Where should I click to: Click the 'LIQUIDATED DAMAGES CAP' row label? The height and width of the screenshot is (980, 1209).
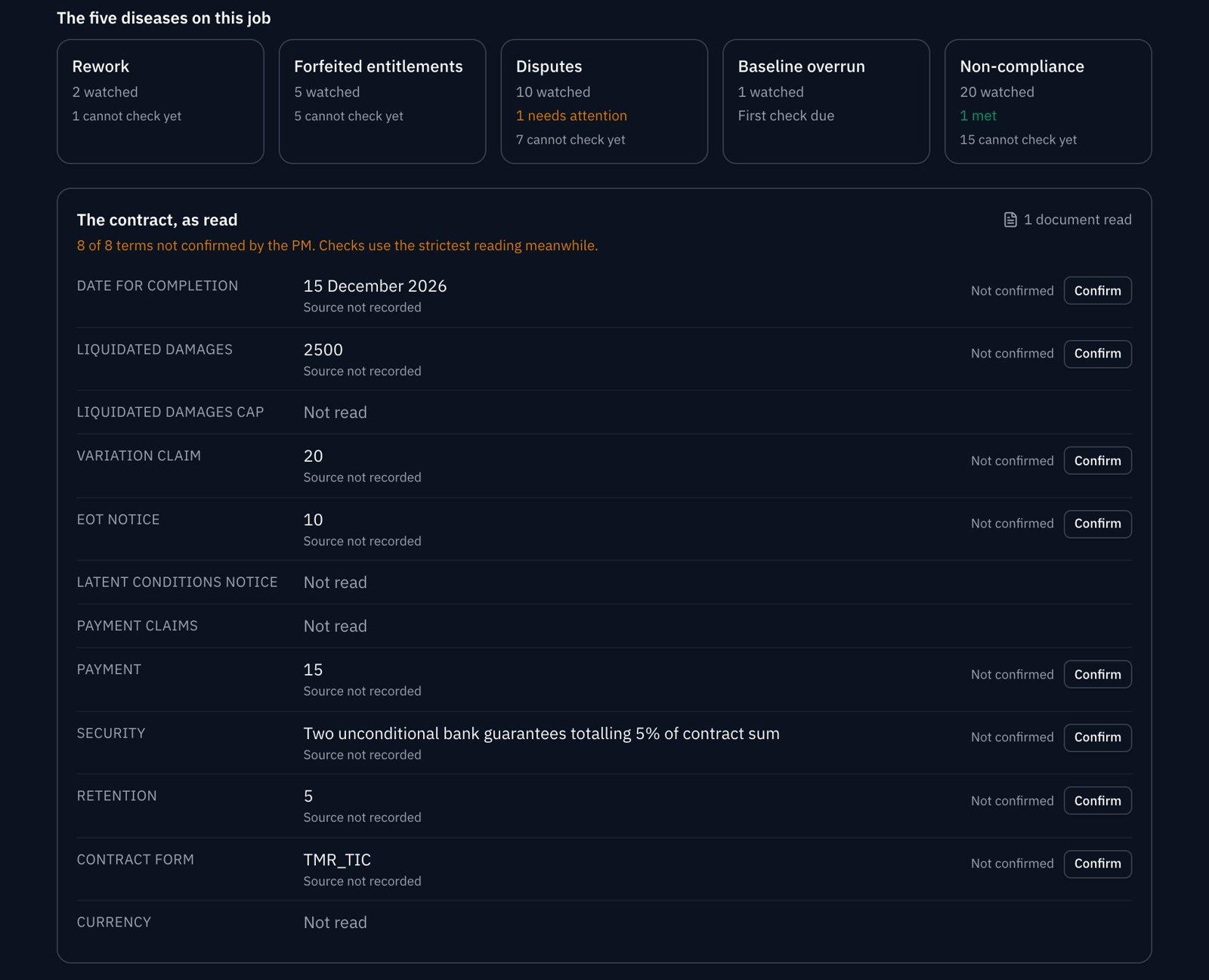[170, 413]
